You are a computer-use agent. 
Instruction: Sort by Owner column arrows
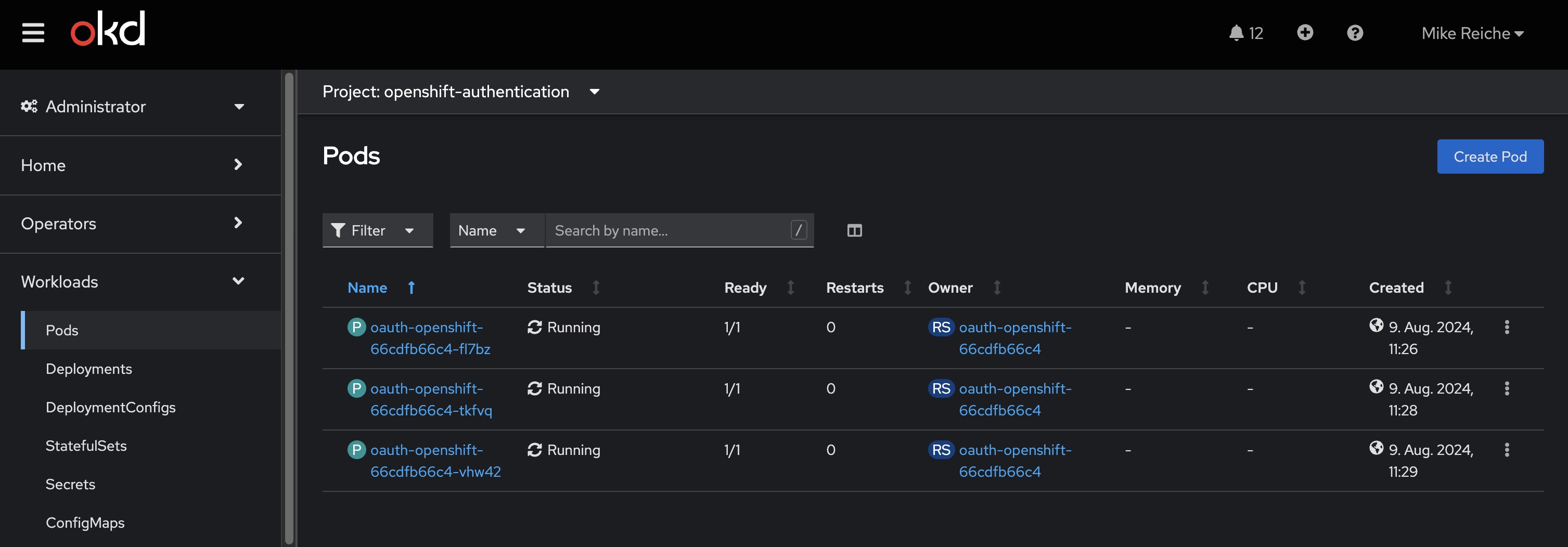(x=997, y=288)
